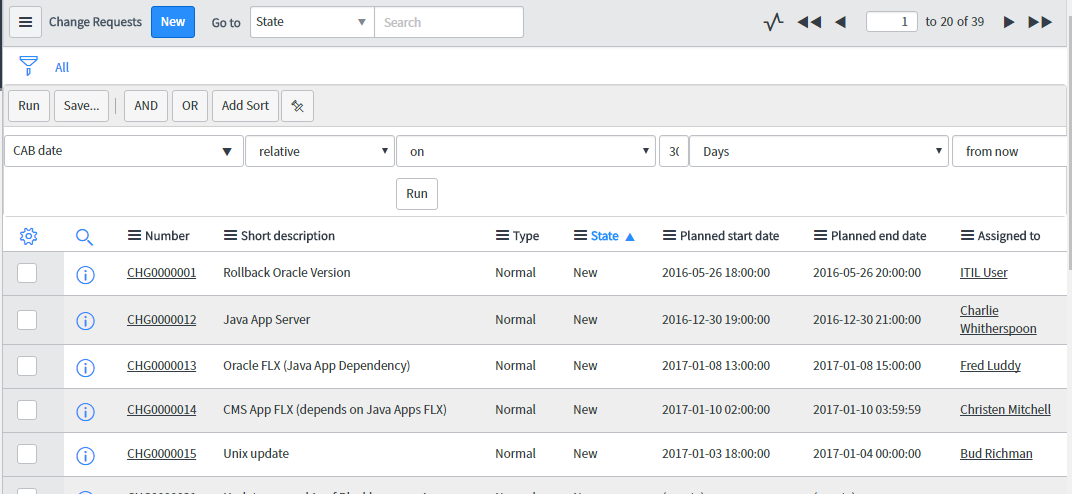The height and width of the screenshot is (494, 1072).
Task: Open the CAB date field dropdown
Action: click(123, 151)
